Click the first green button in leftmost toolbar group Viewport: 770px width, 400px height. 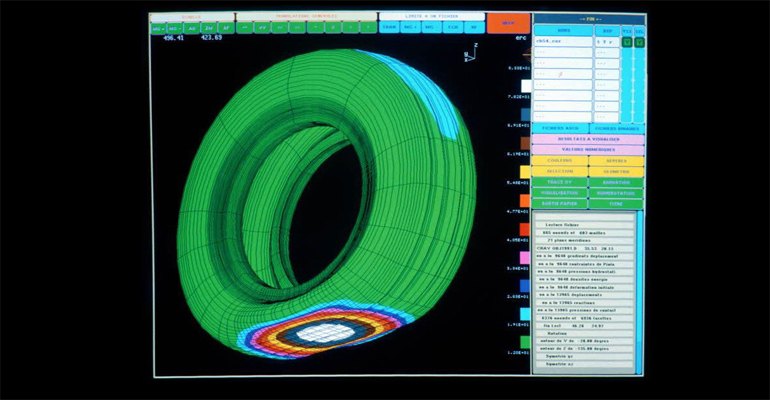159,28
